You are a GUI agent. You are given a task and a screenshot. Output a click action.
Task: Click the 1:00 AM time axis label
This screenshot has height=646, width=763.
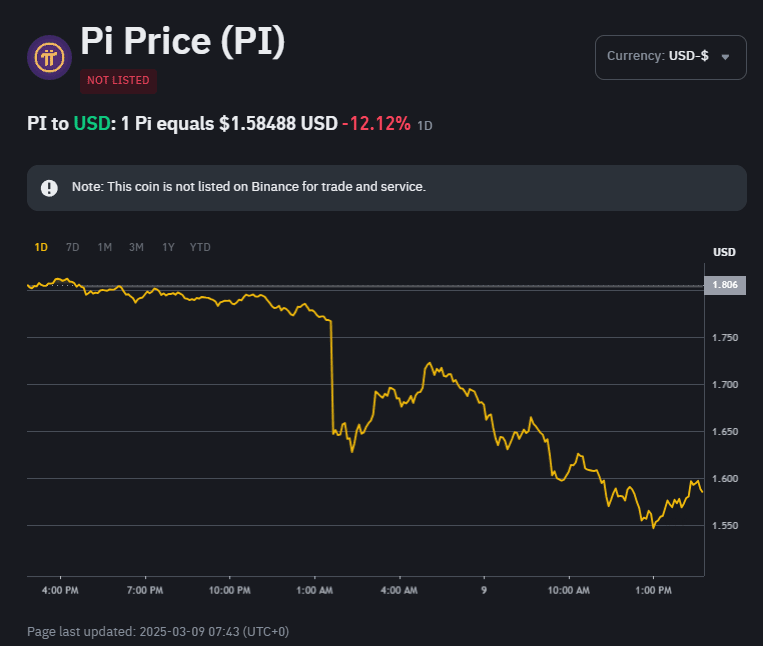[314, 591]
